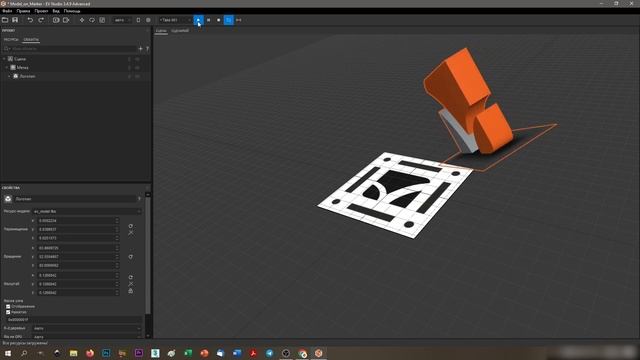Save the project with the floppy icon
Screen dimensions: 640x360
(x=15, y=20)
